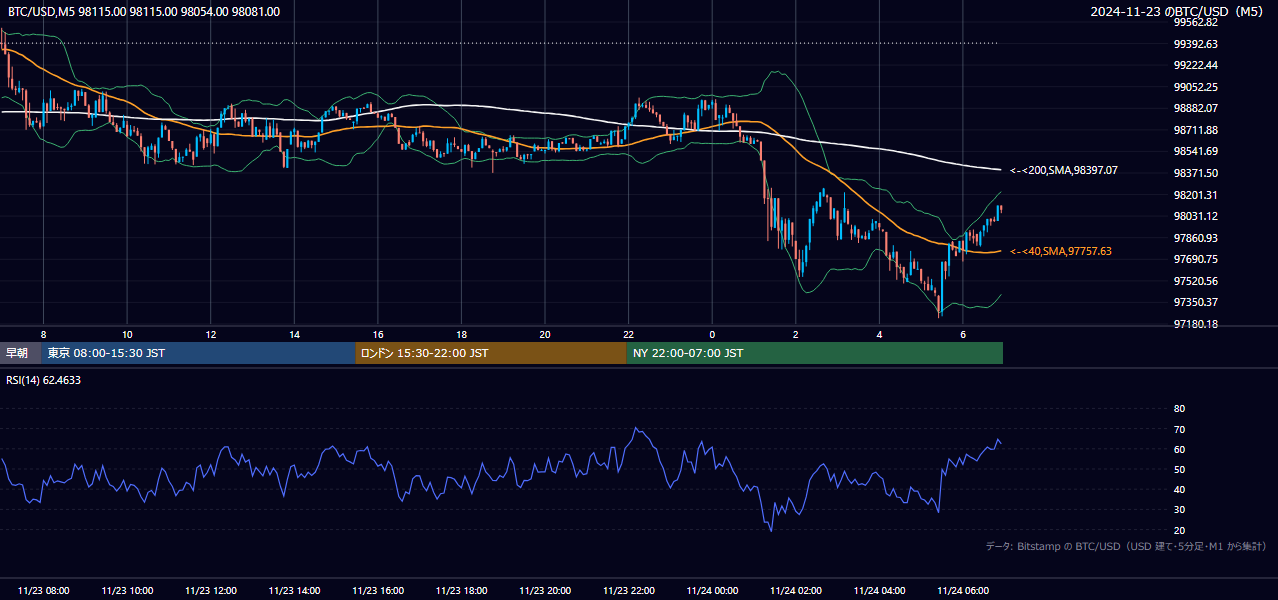
Task: Click the BTC/USD,M5 price header text
Action: click(x=144, y=12)
